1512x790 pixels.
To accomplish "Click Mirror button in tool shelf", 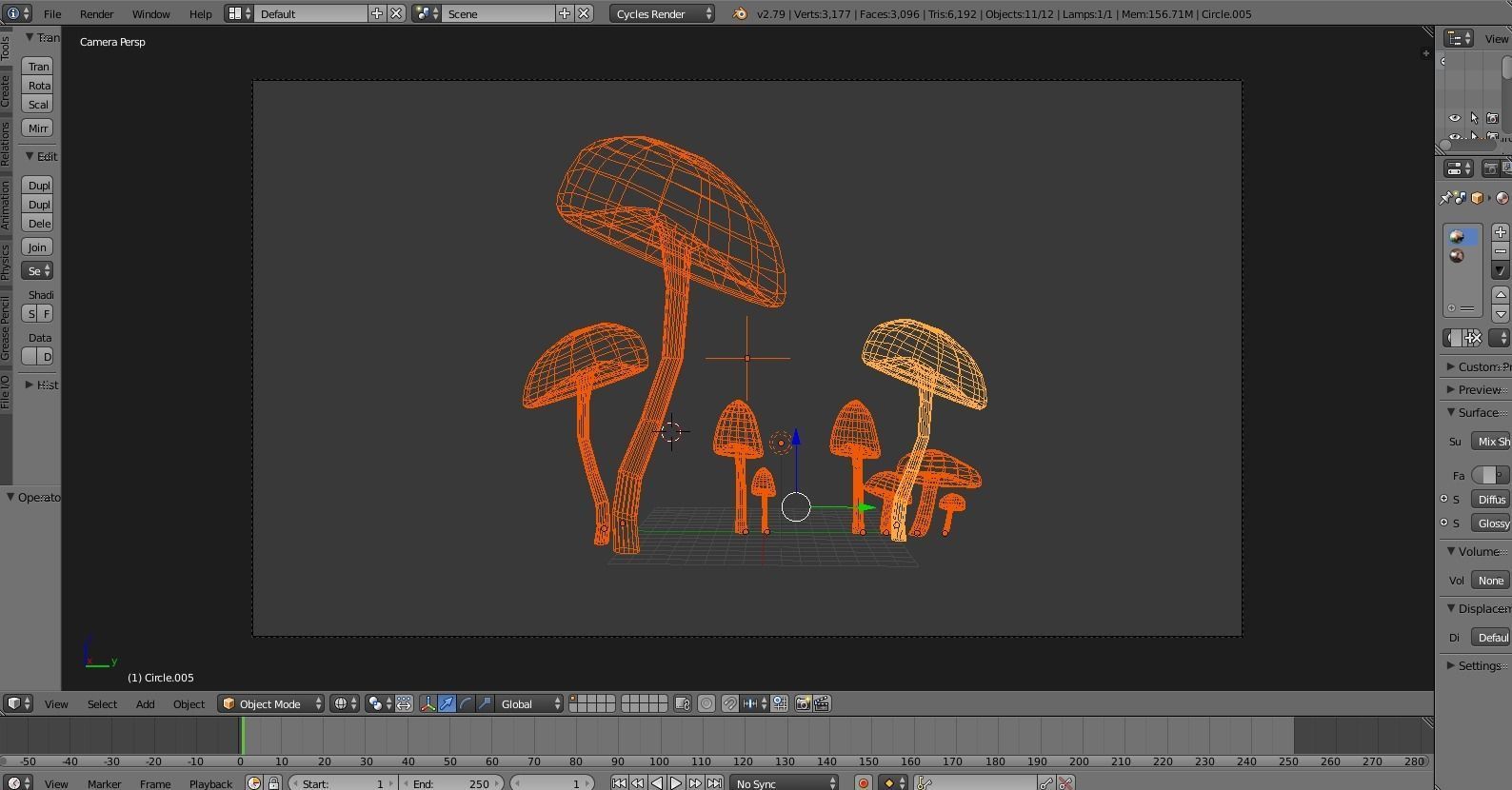I will click(x=38, y=128).
